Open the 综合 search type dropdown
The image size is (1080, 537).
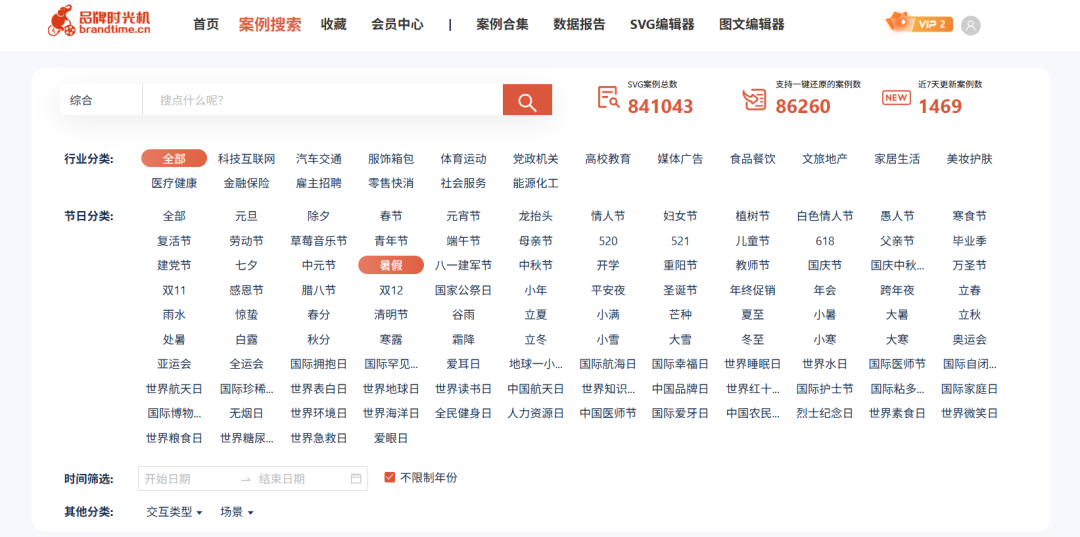tap(101, 100)
